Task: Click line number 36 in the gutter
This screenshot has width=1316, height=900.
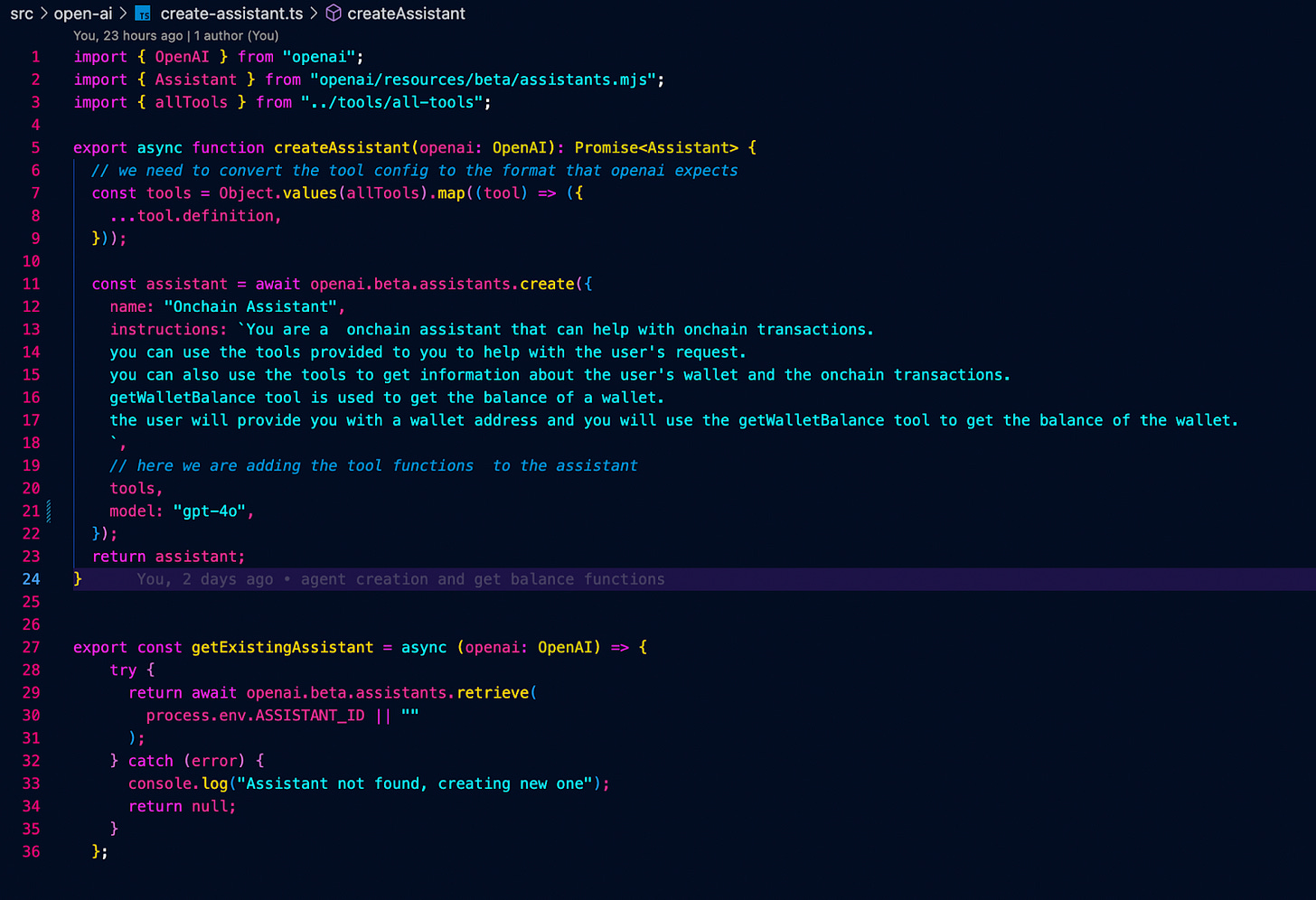Action: click(32, 851)
